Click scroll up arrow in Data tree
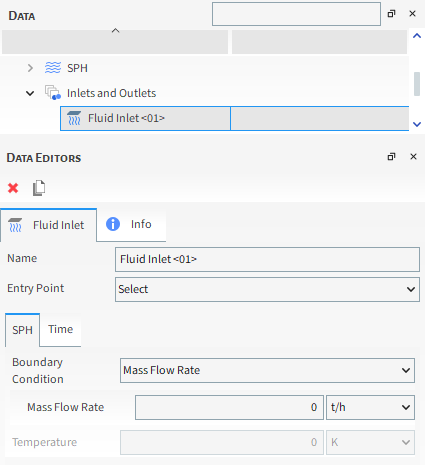Screen dimensions: 425x465 pos(417,36)
